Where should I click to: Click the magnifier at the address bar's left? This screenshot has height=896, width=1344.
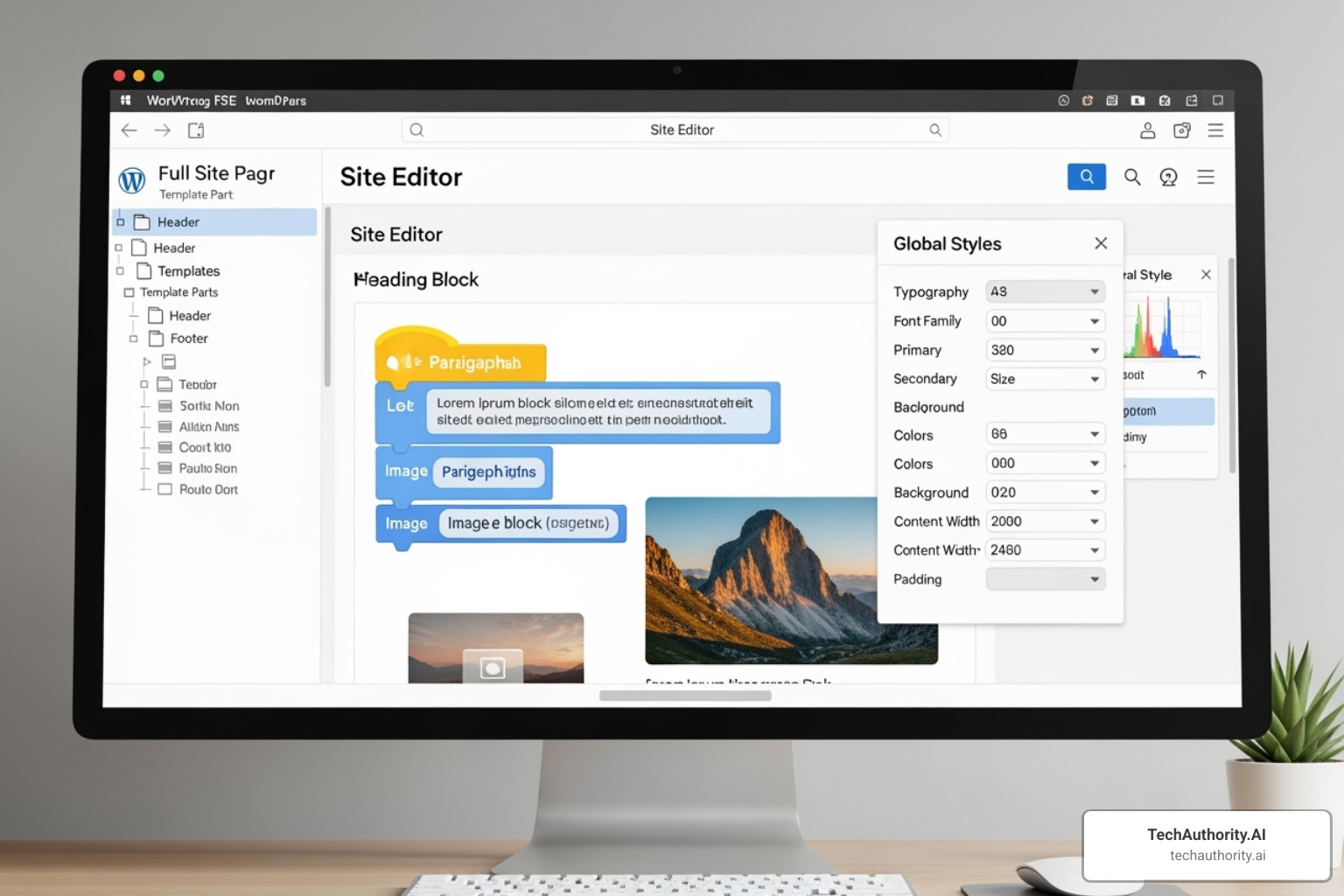(x=417, y=130)
